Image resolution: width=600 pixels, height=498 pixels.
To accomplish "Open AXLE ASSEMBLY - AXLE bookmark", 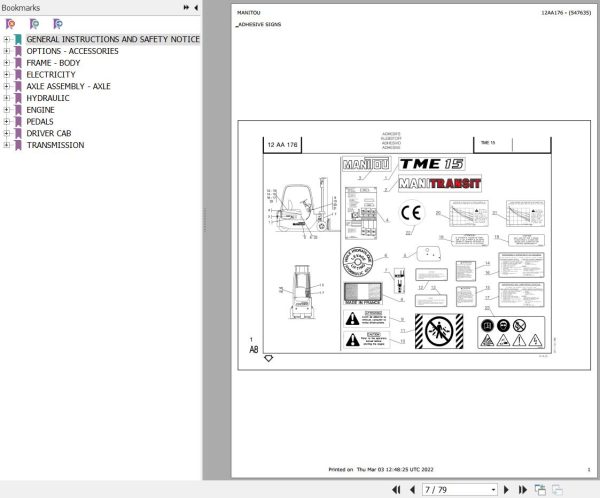I will [x=68, y=86].
